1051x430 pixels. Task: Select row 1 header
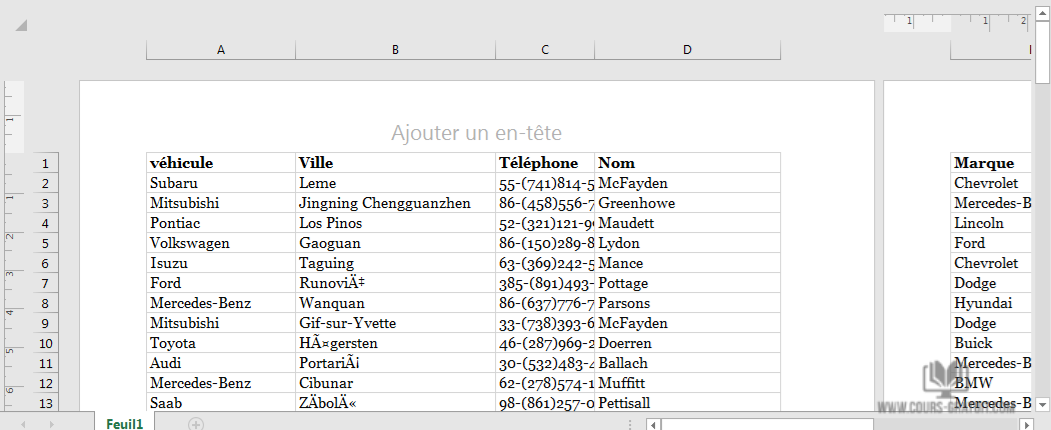pyautogui.click(x=44, y=163)
